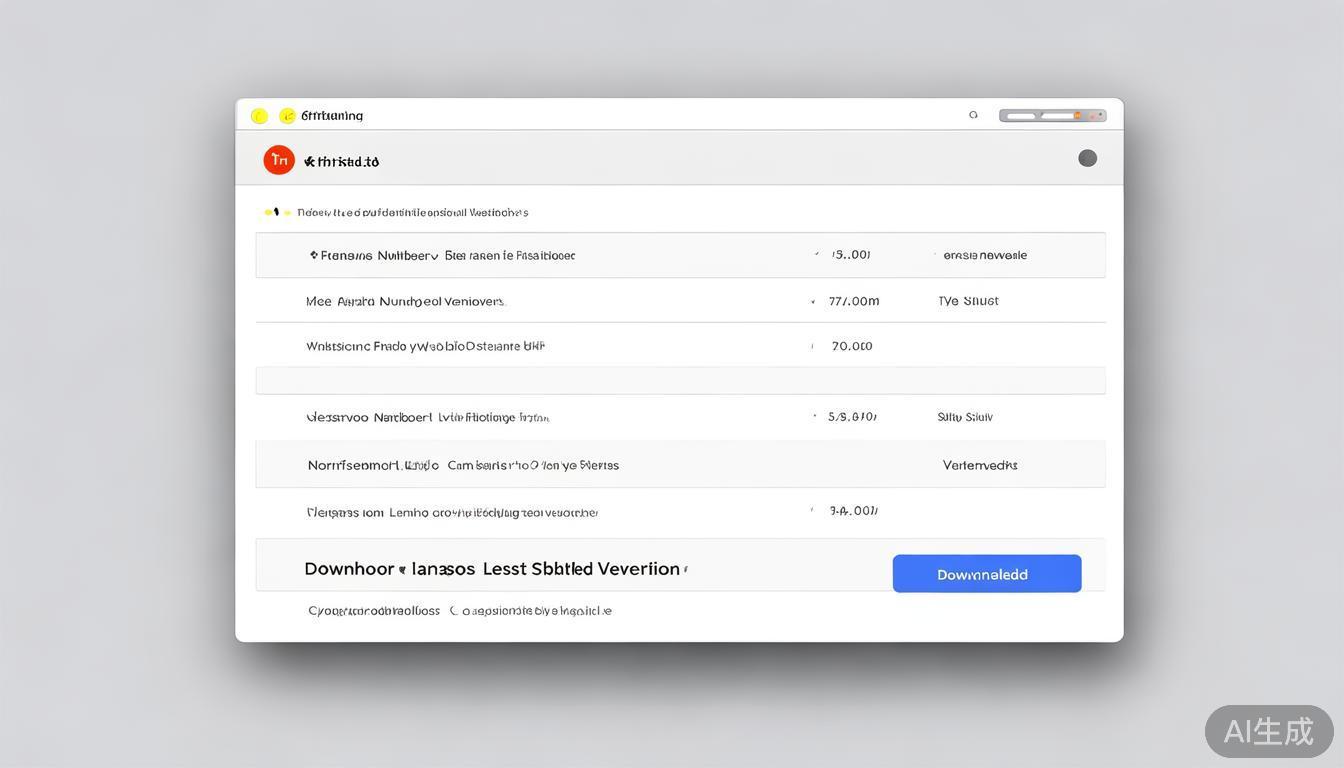Click the dark profile circle icon
Image resolution: width=1344 pixels, height=768 pixels.
click(1087, 157)
